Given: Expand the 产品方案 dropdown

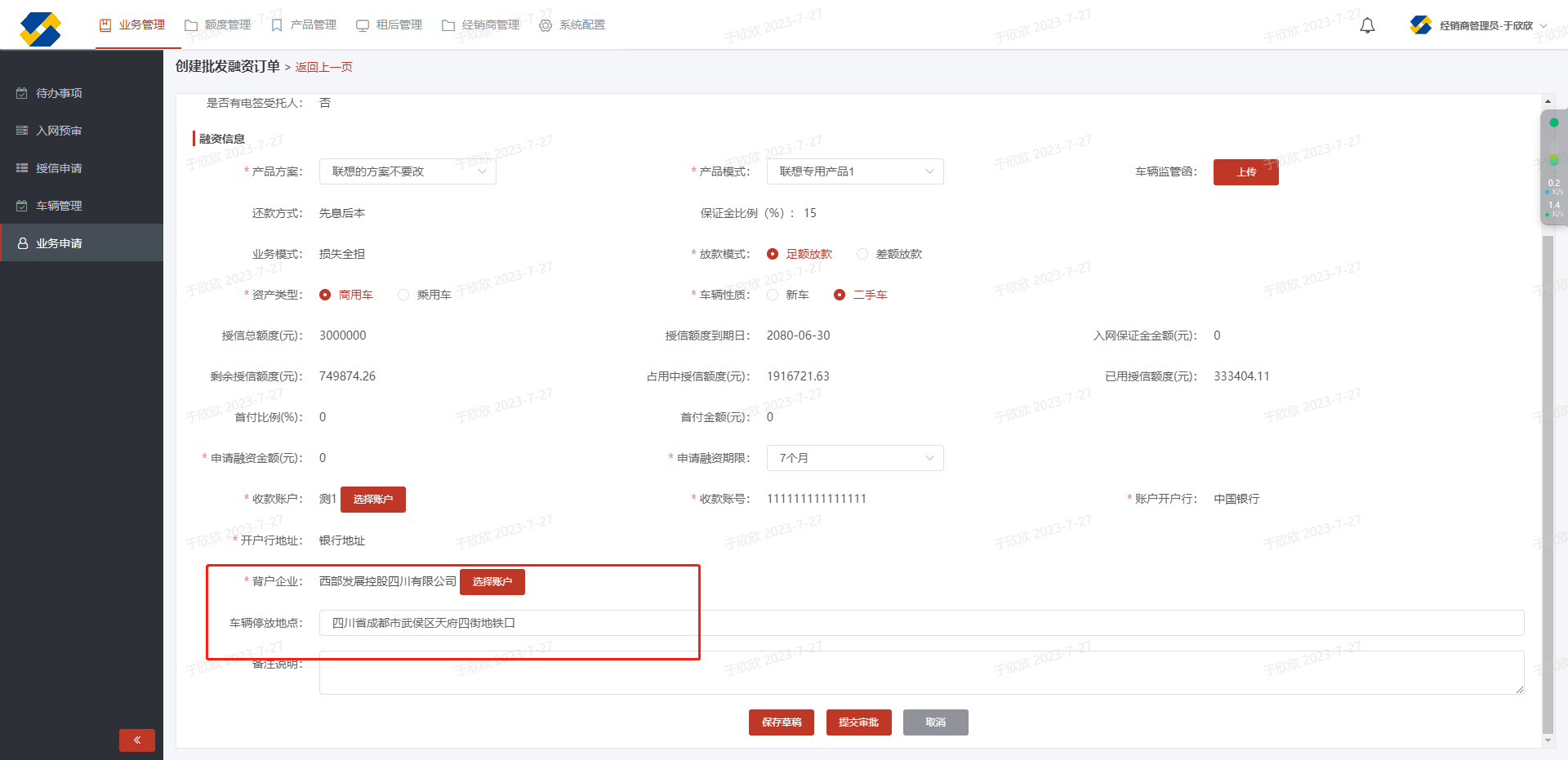Looking at the screenshot, I should [407, 171].
